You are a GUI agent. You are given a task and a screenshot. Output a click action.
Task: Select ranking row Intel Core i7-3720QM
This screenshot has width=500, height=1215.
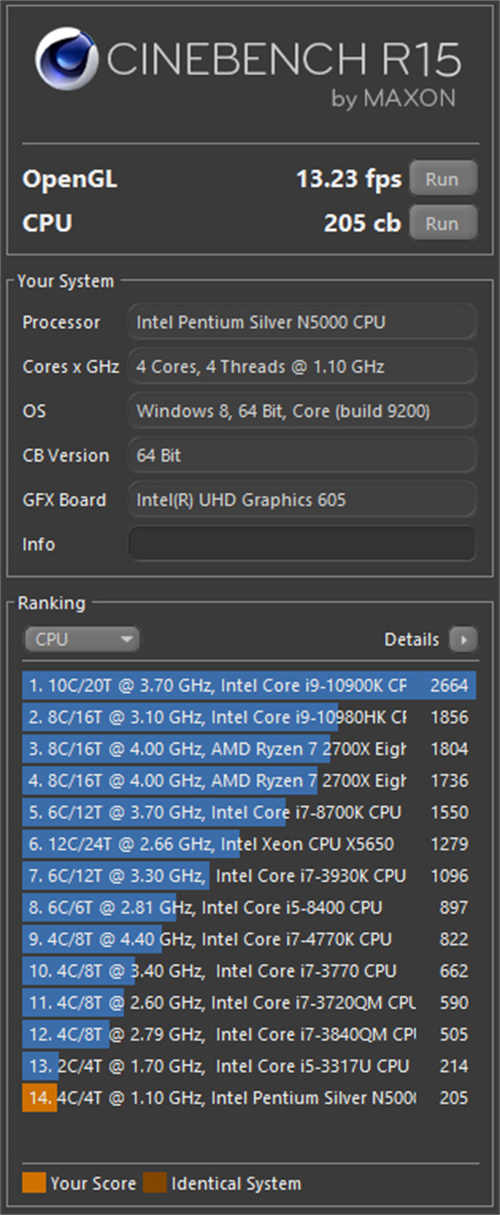click(249, 1002)
